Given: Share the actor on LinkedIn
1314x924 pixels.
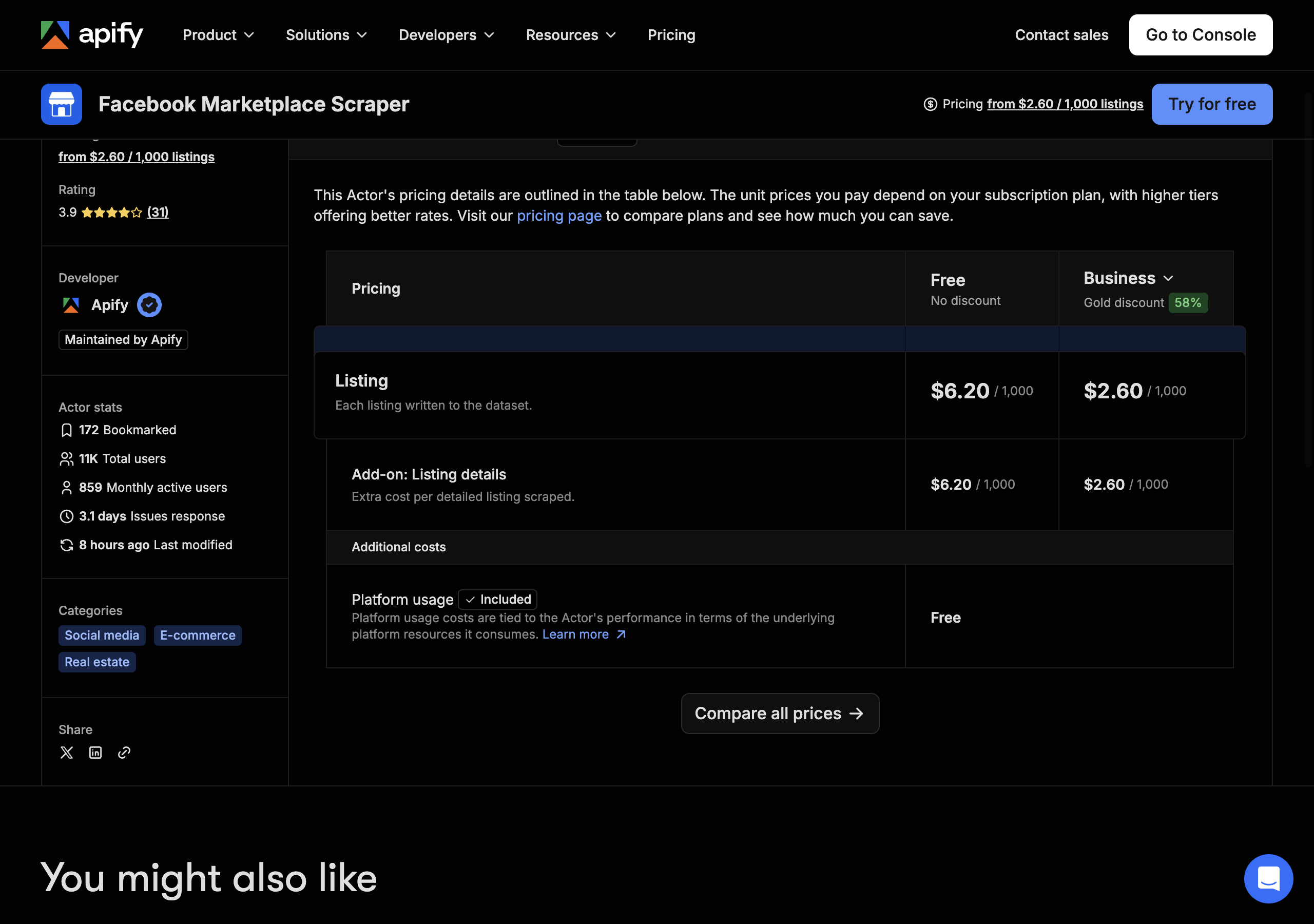Looking at the screenshot, I should point(95,752).
